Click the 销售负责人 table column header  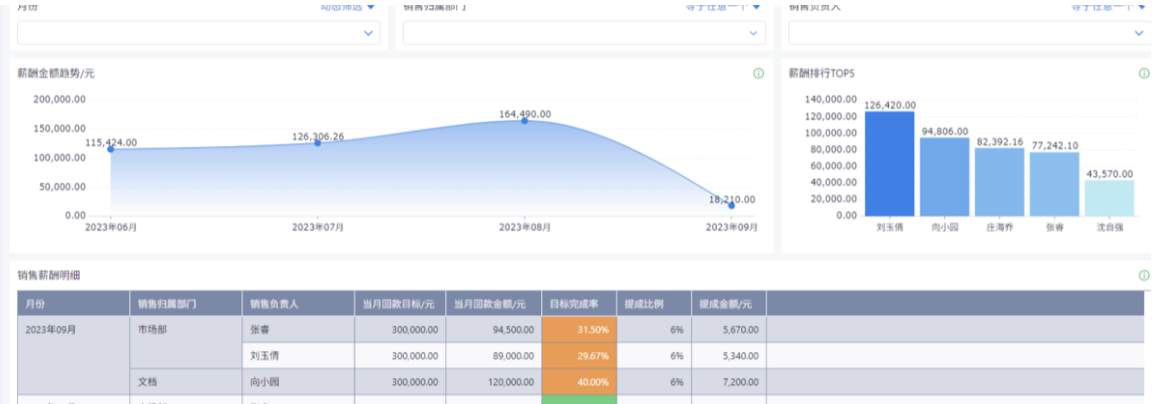point(298,303)
